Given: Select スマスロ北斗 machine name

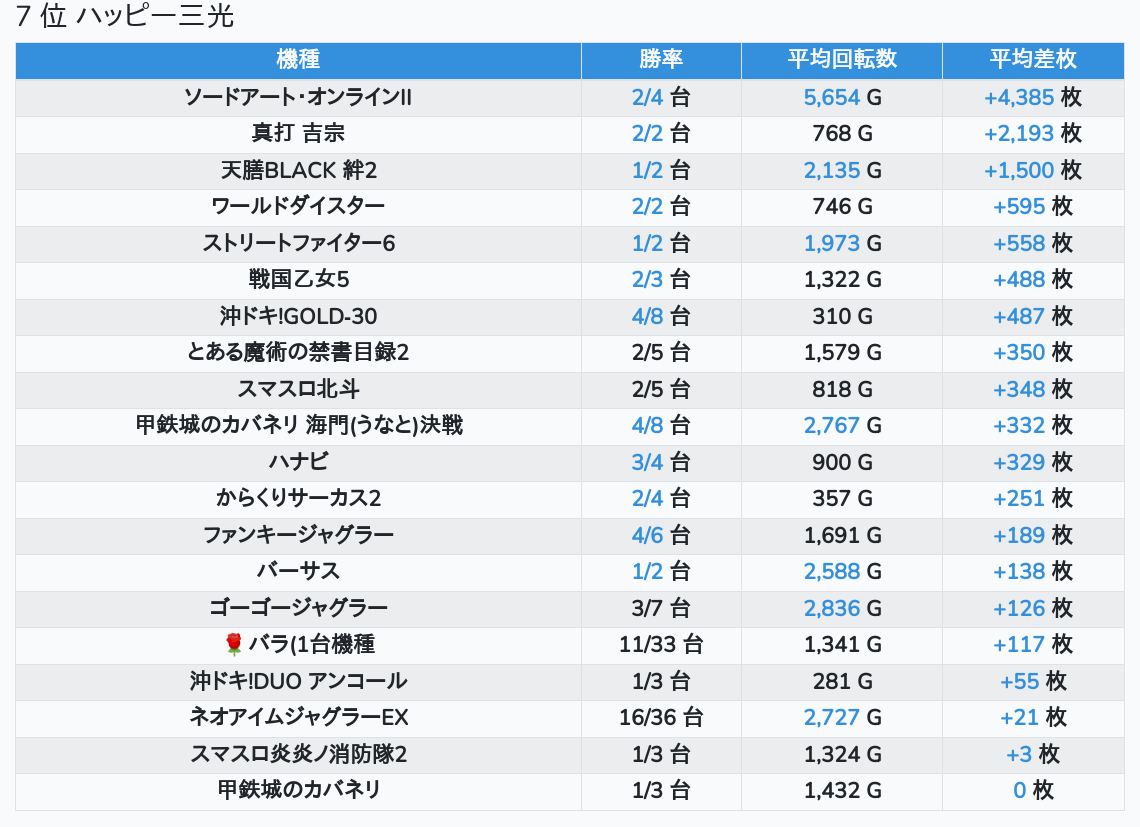Looking at the screenshot, I should 298,389.
